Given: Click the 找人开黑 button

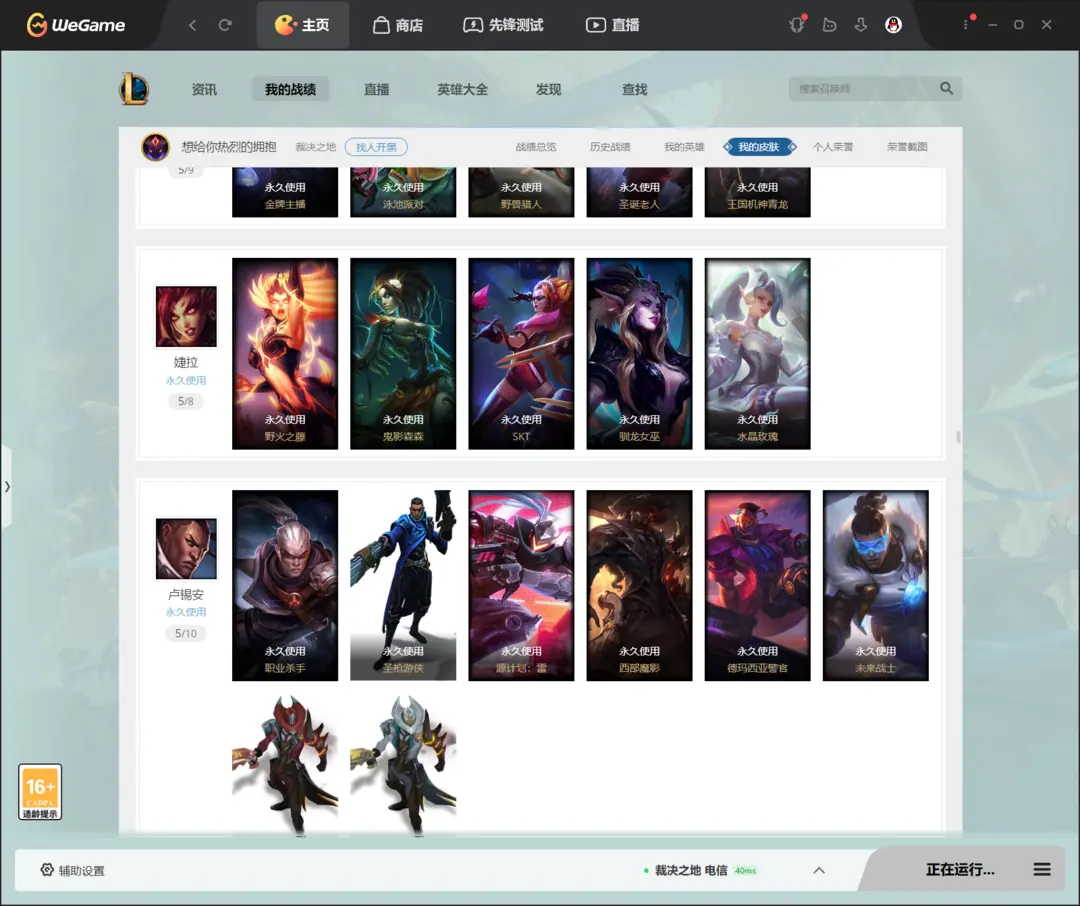Looking at the screenshot, I should 376,147.
